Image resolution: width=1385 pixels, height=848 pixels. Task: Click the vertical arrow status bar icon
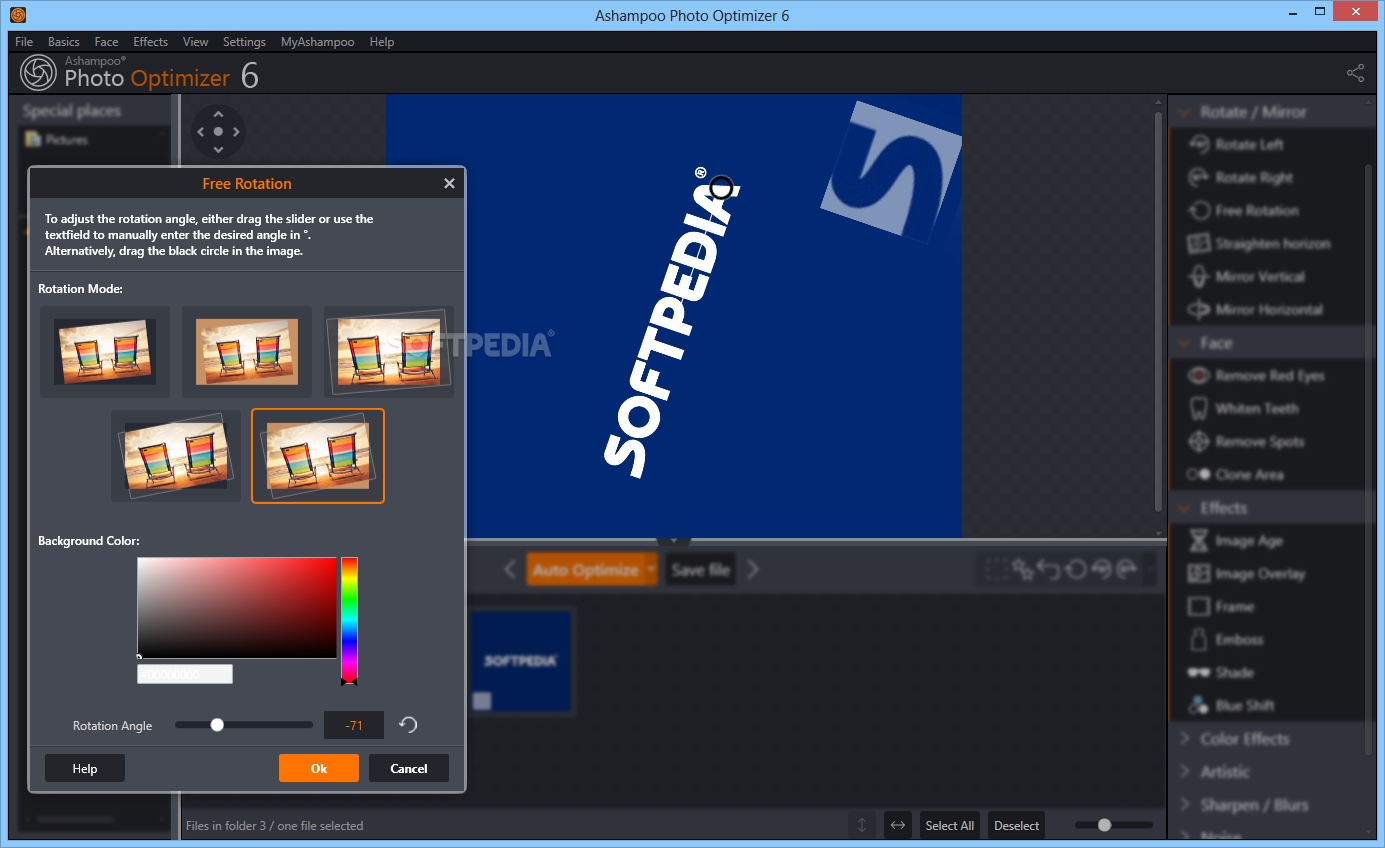tap(862, 825)
